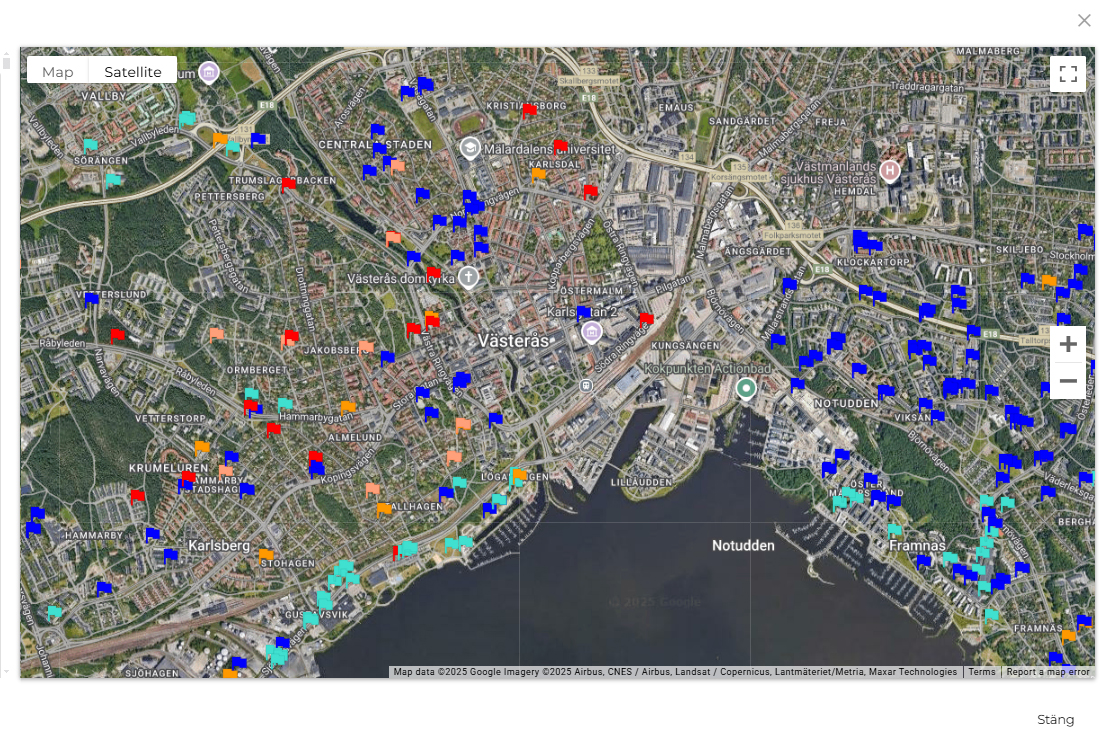This screenshot has height=746, width=1116.
Task: Switch to the Satellite view tab
Action: [133, 72]
